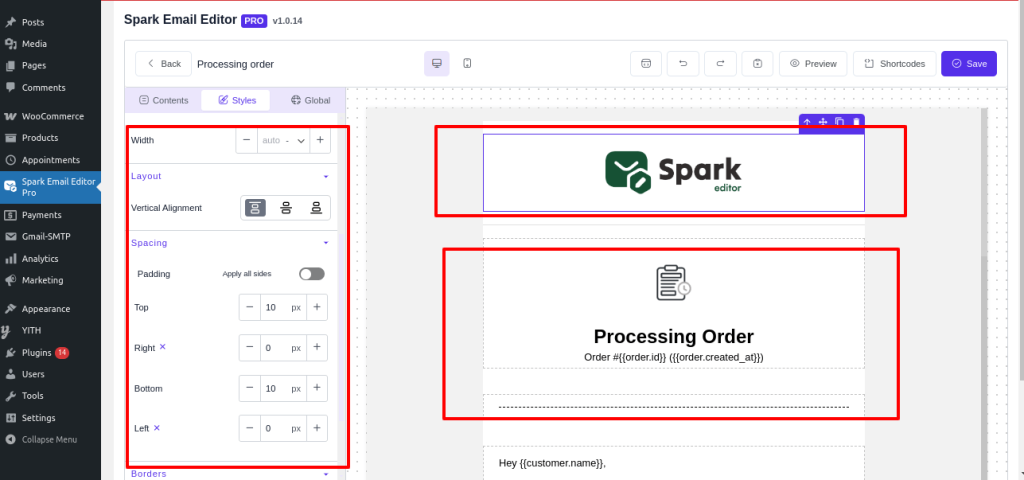Image resolution: width=1024 pixels, height=480 pixels.
Task: Click the icon button right of redo
Action: pos(758,63)
